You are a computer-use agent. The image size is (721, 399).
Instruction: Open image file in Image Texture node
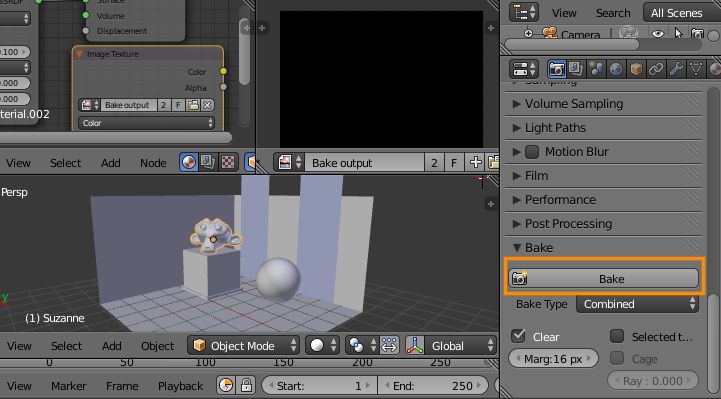(193, 105)
